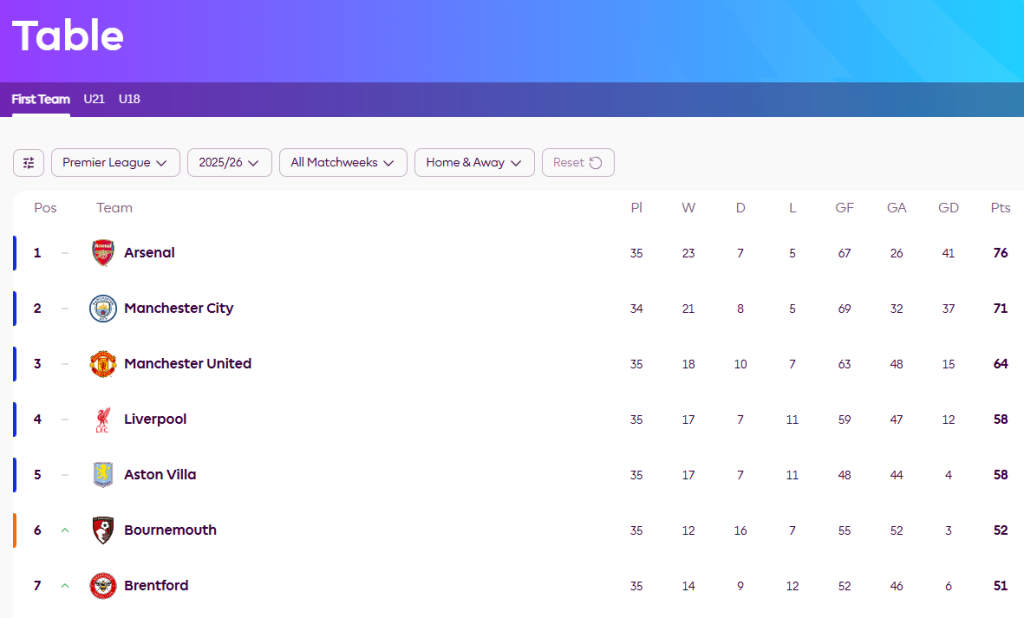Image resolution: width=1024 pixels, height=618 pixels.
Task: Click Bournemouth's draws value 16
Action: coord(741,531)
